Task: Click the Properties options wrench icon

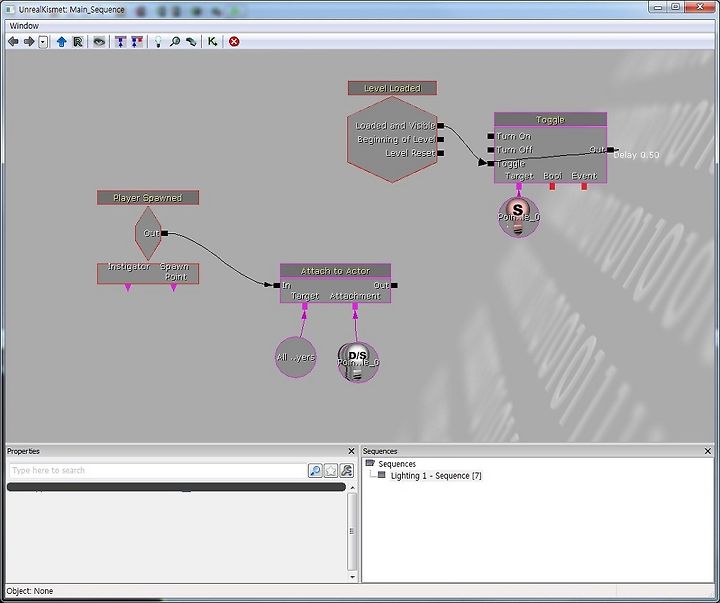Action: tap(347, 470)
